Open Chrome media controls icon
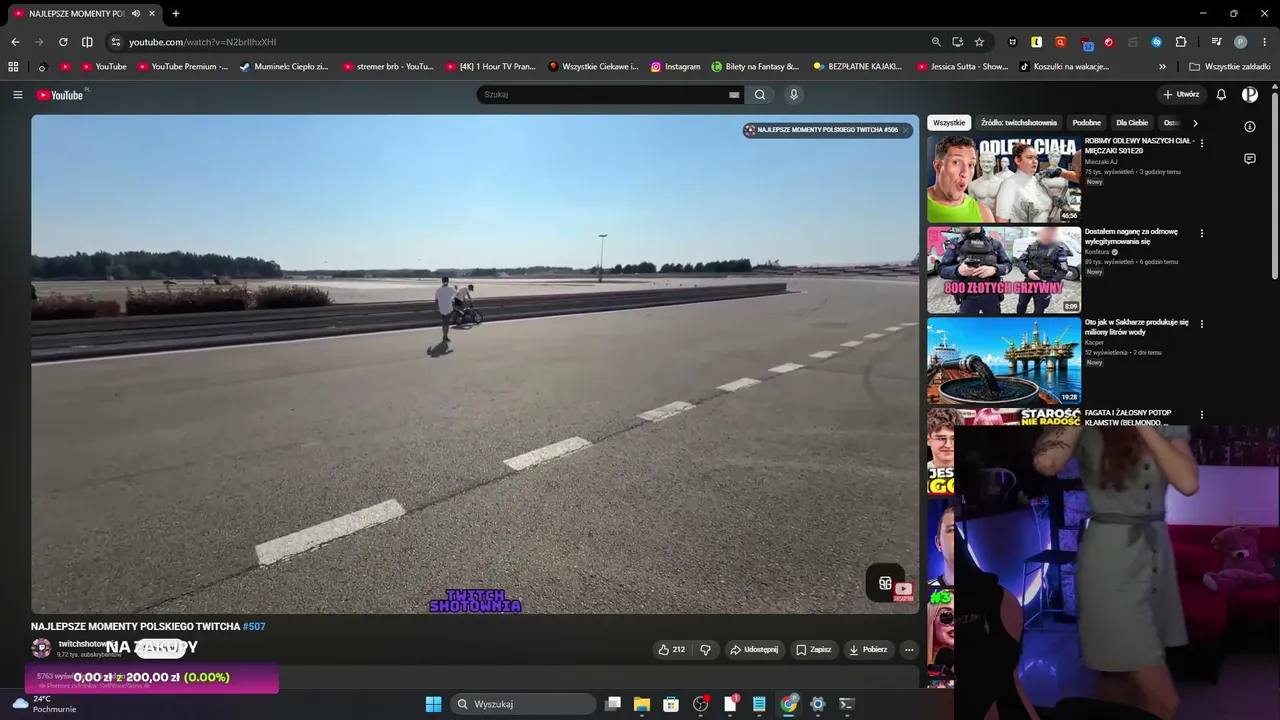This screenshot has width=1280, height=720. [x=1216, y=42]
